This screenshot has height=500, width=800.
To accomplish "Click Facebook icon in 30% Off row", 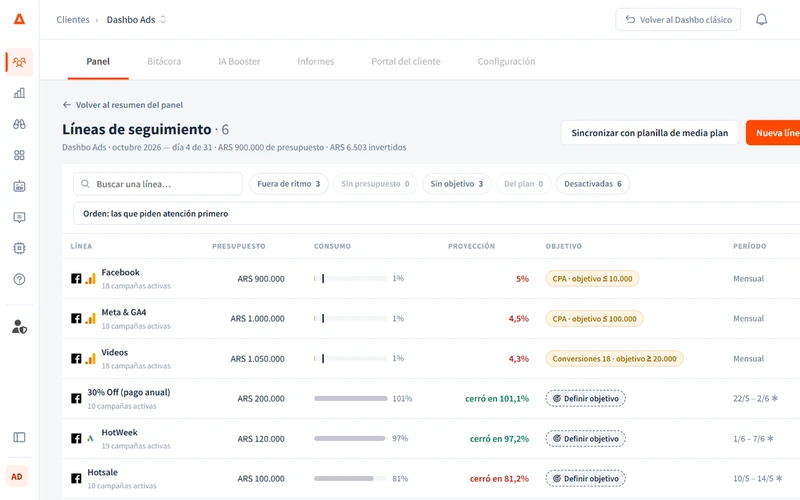I will 76,398.
